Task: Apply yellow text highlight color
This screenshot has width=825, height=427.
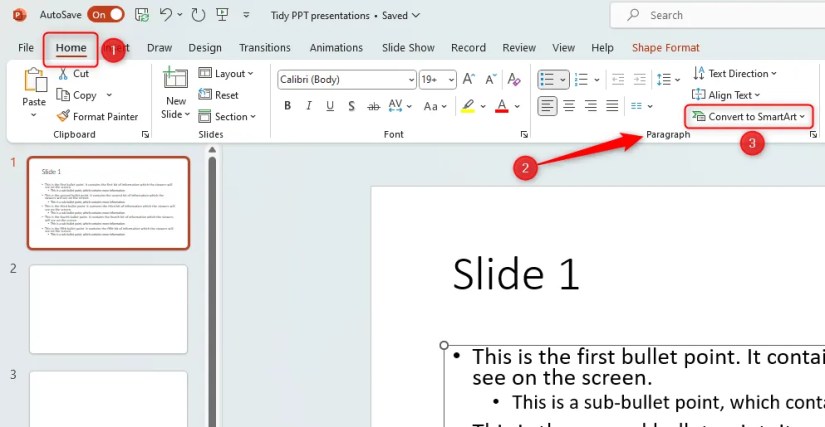Action: (467, 106)
